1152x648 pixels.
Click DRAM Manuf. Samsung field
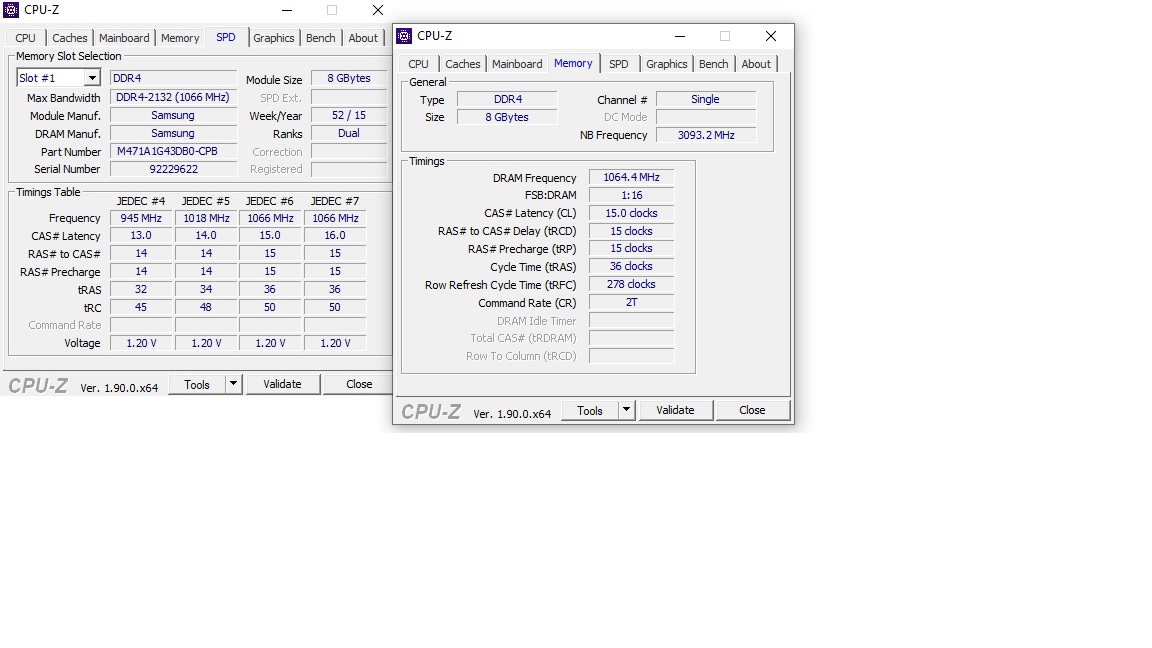(x=173, y=133)
